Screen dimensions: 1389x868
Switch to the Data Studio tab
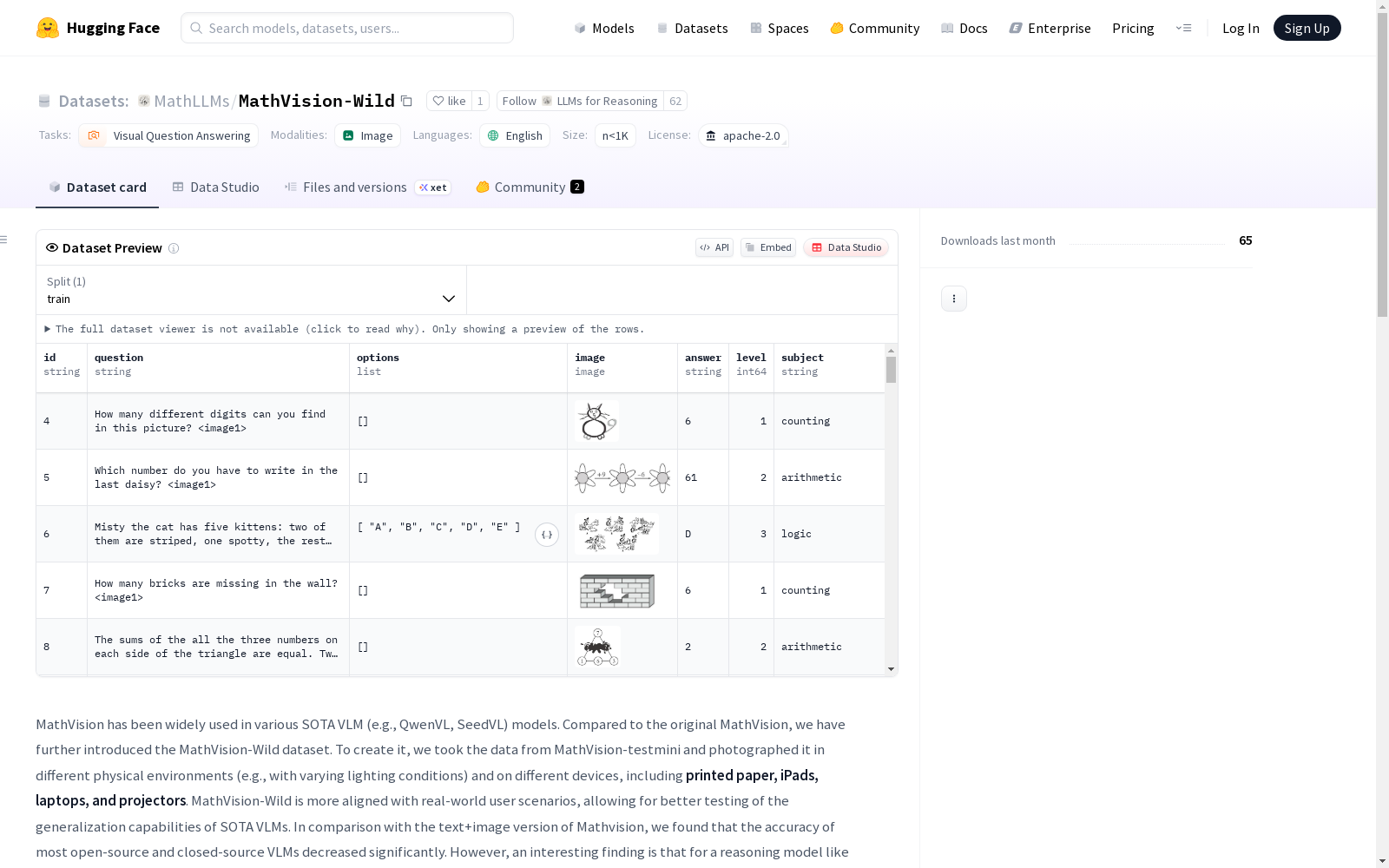pos(216,187)
